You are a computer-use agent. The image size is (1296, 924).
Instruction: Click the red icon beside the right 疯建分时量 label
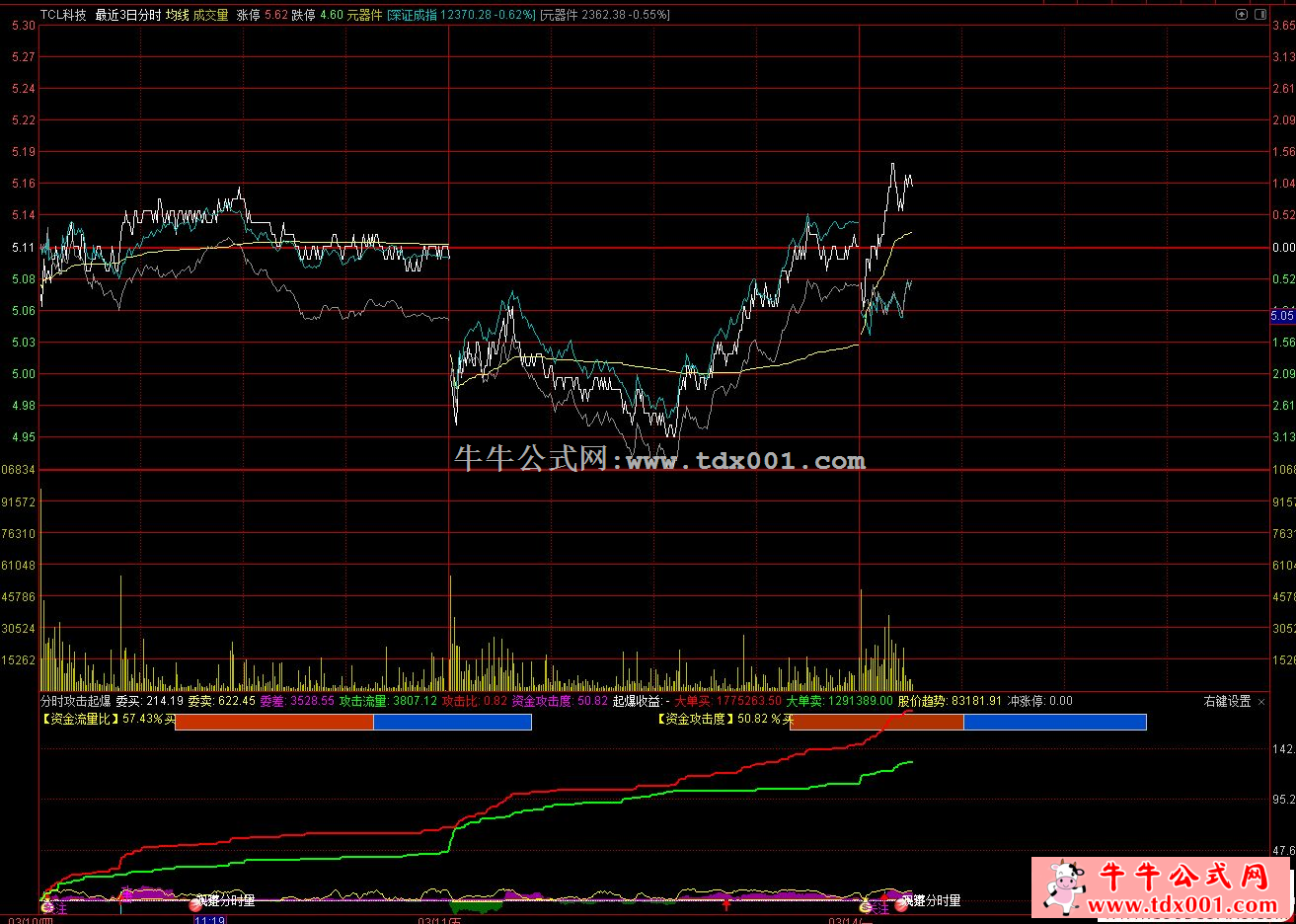(x=901, y=904)
